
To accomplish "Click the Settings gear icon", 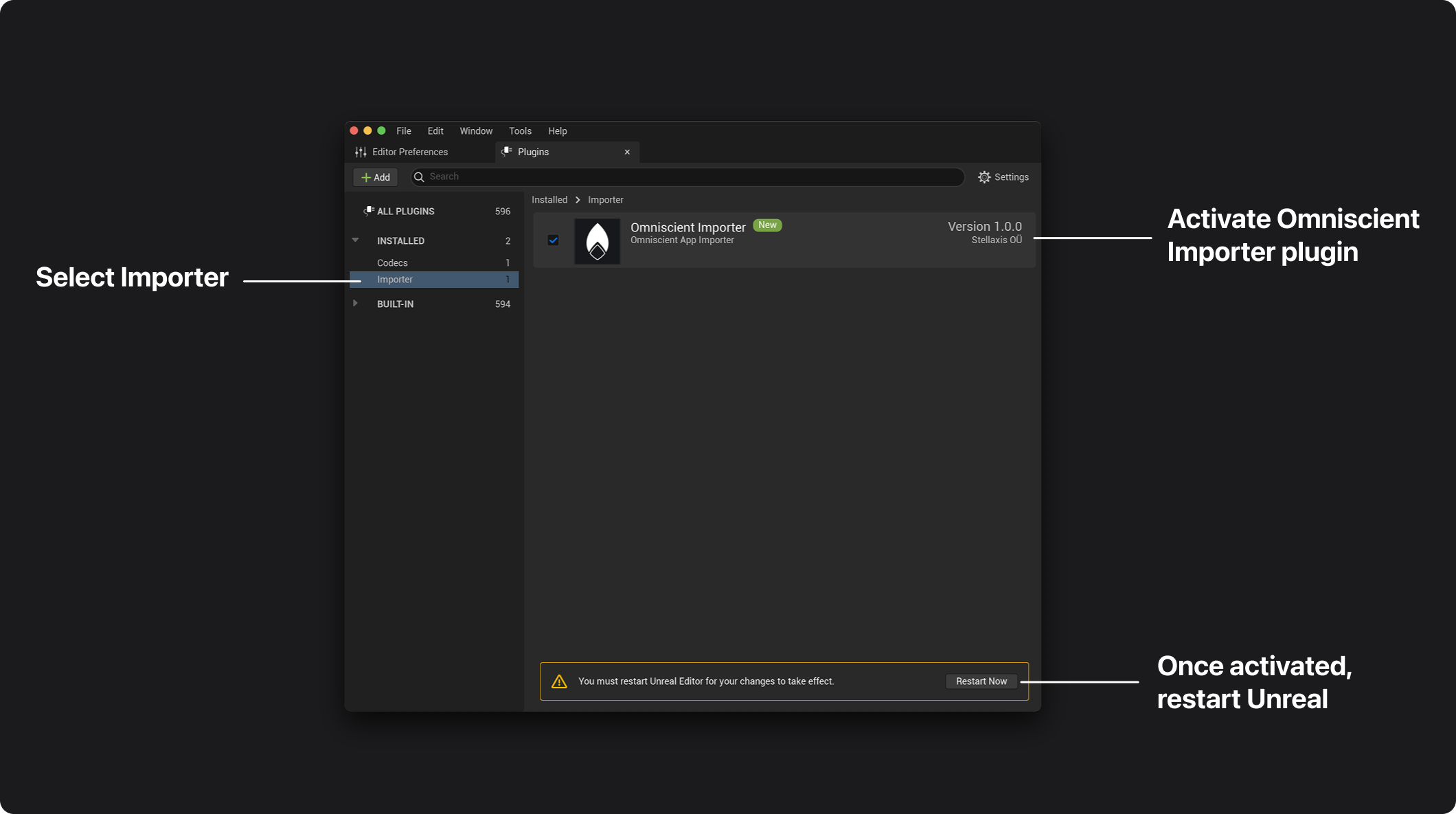I will pyautogui.click(x=985, y=177).
